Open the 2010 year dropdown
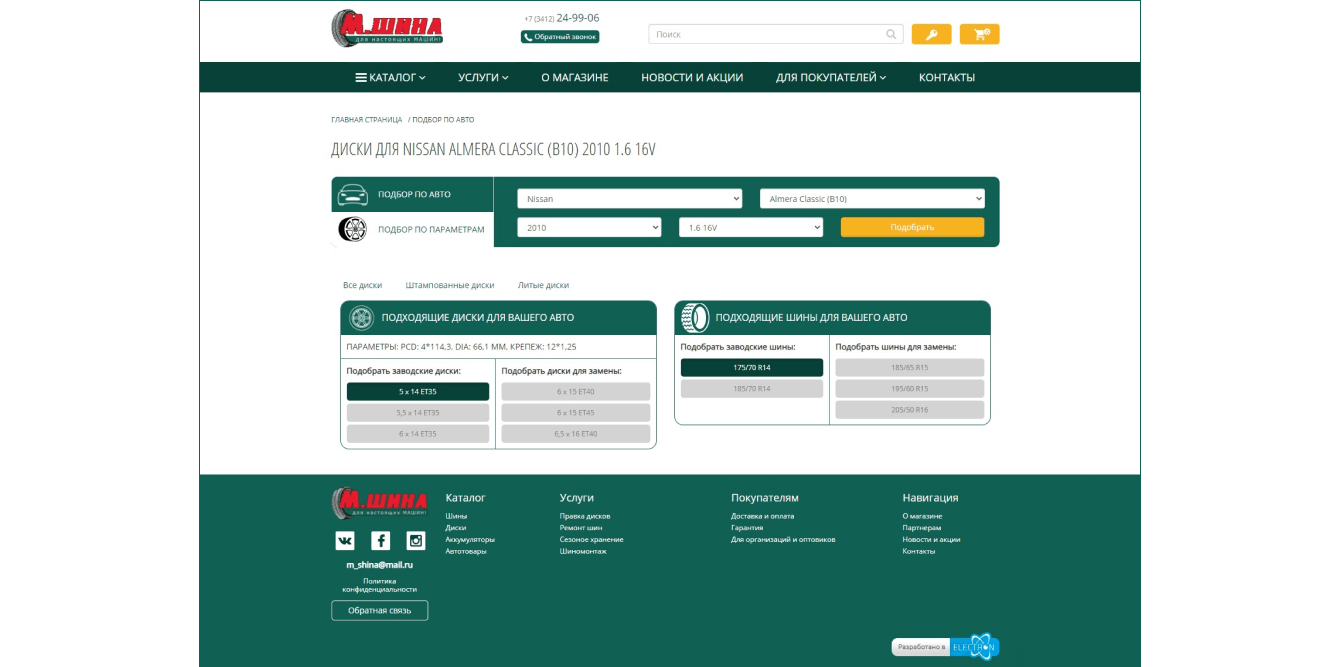The image size is (1340, 667). [590, 228]
